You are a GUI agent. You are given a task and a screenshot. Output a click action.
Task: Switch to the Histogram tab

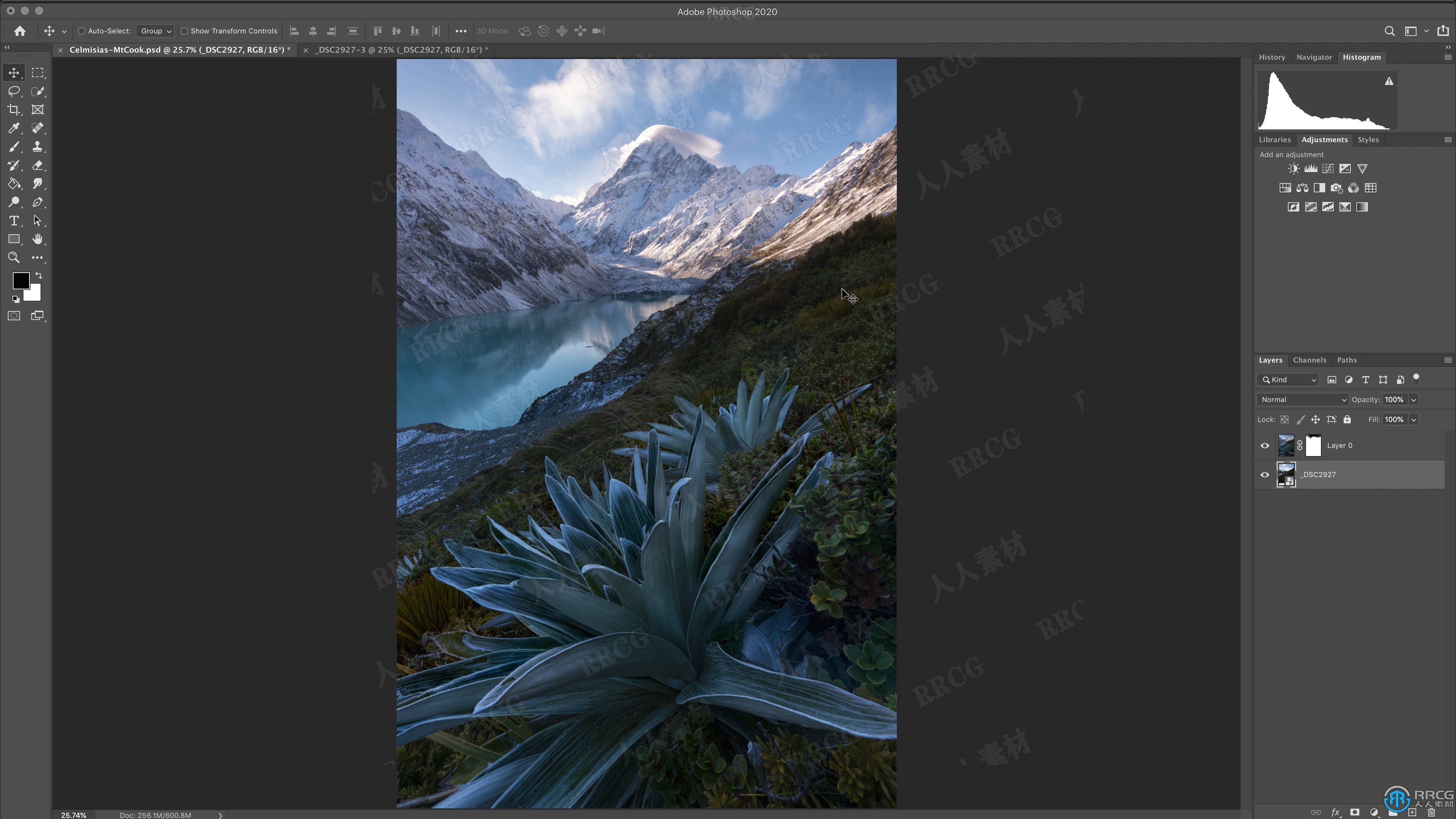point(1362,56)
